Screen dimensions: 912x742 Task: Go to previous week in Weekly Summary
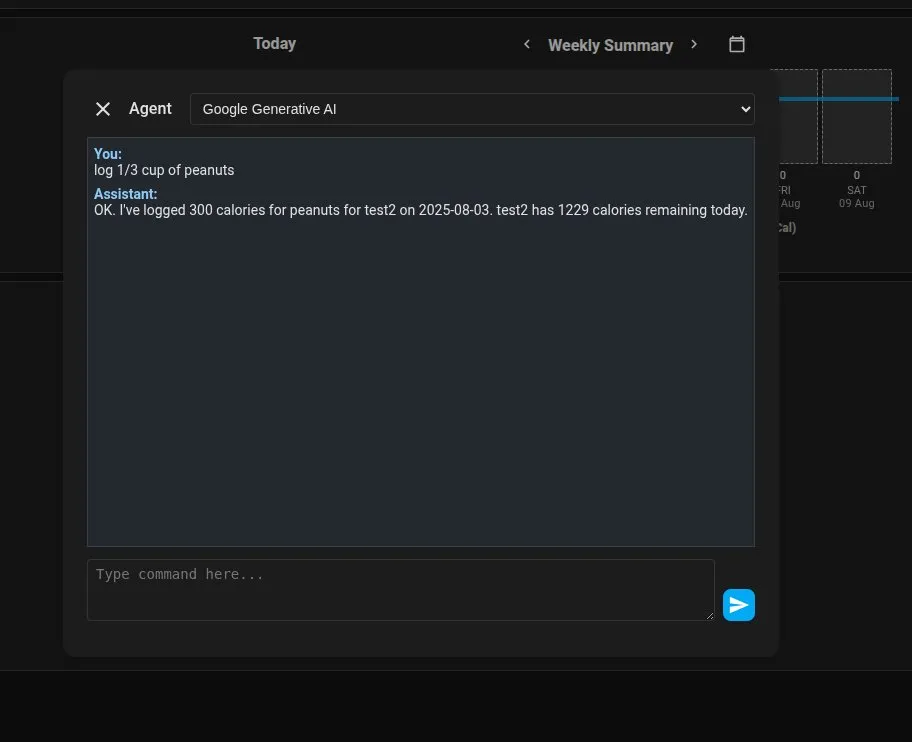pyautogui.click(x=527, y=44)
